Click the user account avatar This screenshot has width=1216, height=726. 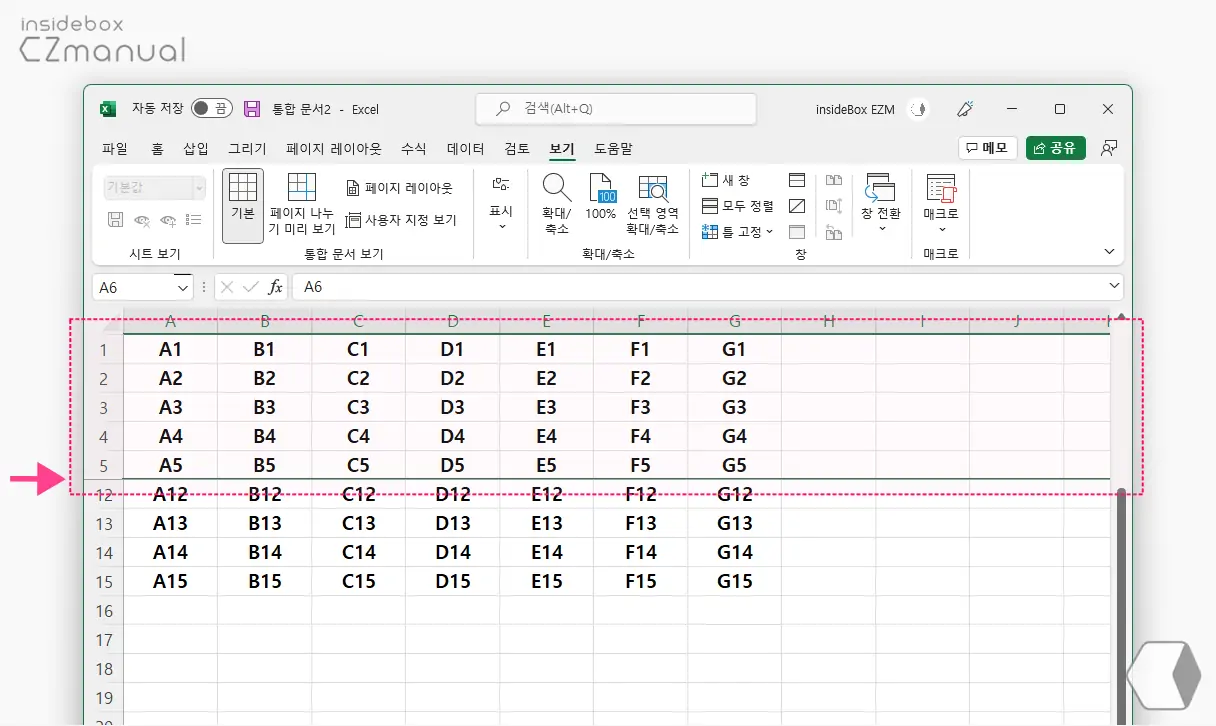pos(917,109)
